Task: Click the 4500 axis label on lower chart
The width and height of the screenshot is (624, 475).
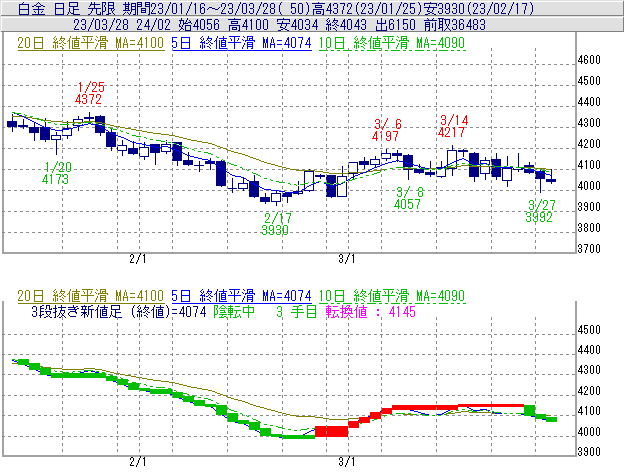Action: coord(589,330)
